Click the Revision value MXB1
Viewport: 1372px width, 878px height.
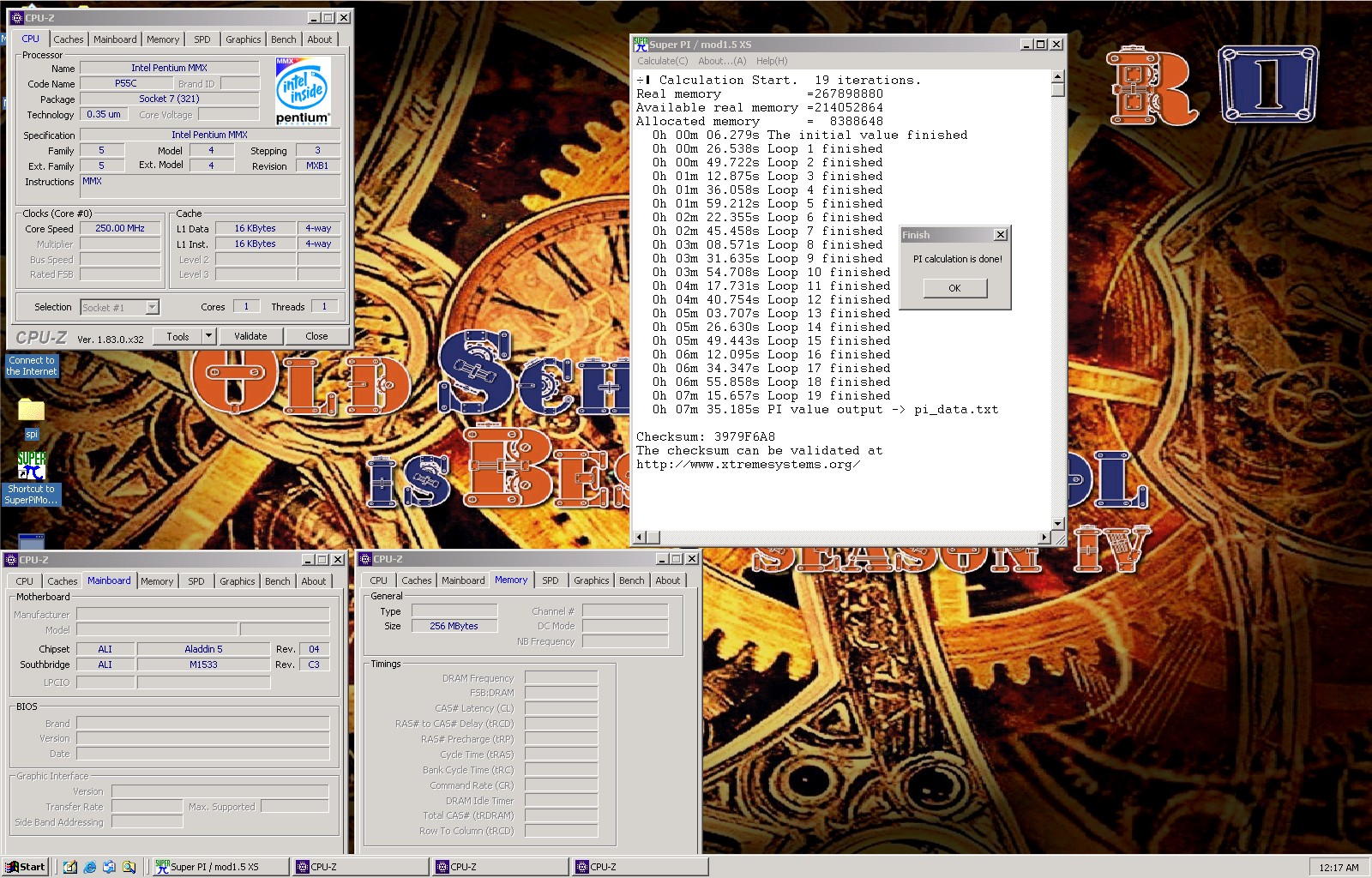pos(317,166)
